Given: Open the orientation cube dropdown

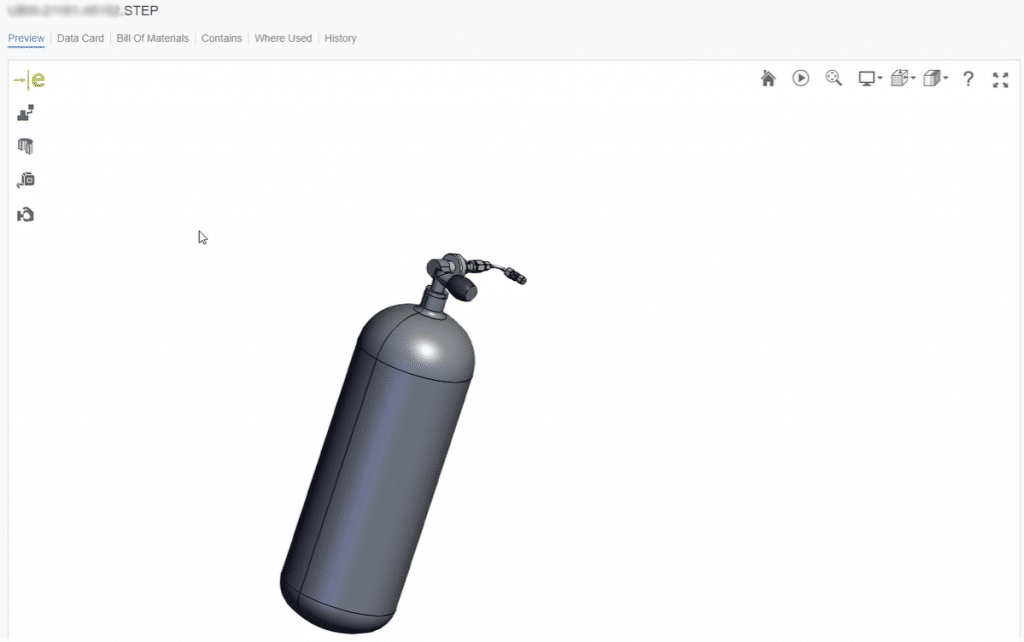Looking at the screenshot, I should [x=934, y=78].
